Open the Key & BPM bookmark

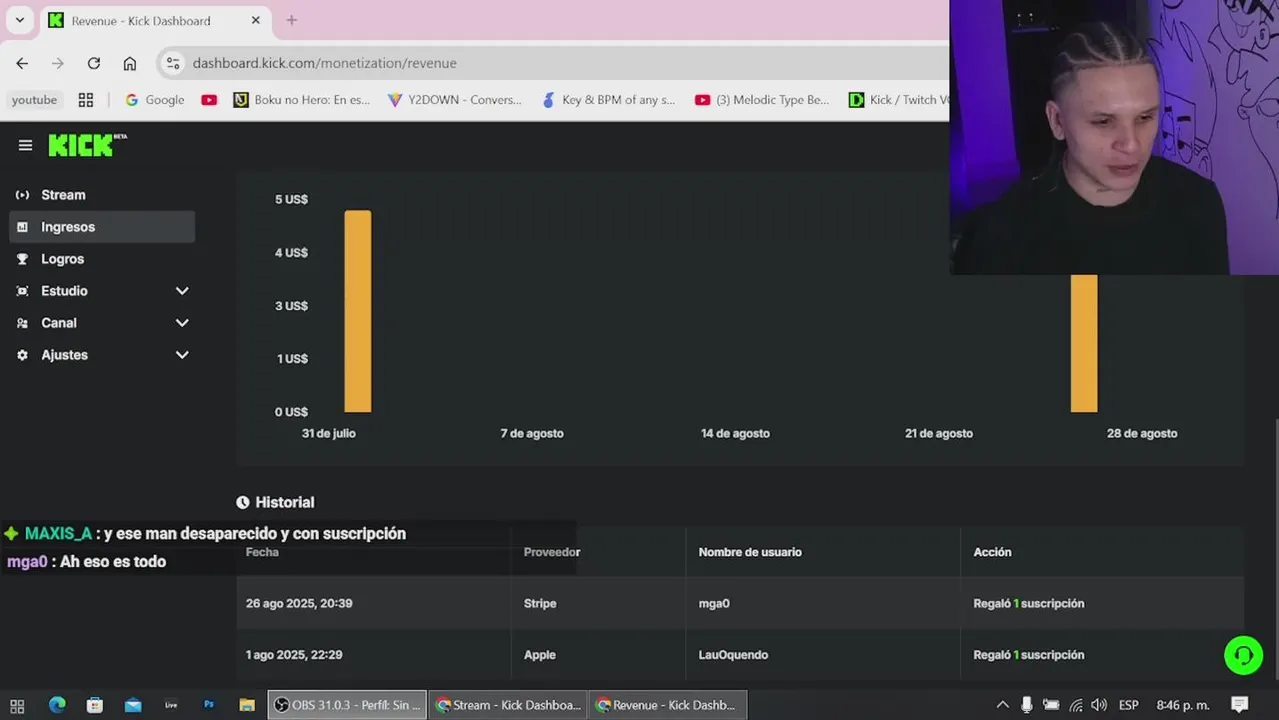point(609,100)
